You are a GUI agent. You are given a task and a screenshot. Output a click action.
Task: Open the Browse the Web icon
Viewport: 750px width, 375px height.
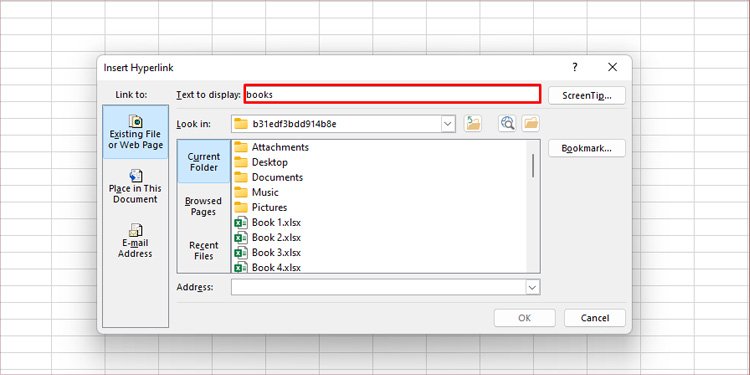click(x=507, y=124)
